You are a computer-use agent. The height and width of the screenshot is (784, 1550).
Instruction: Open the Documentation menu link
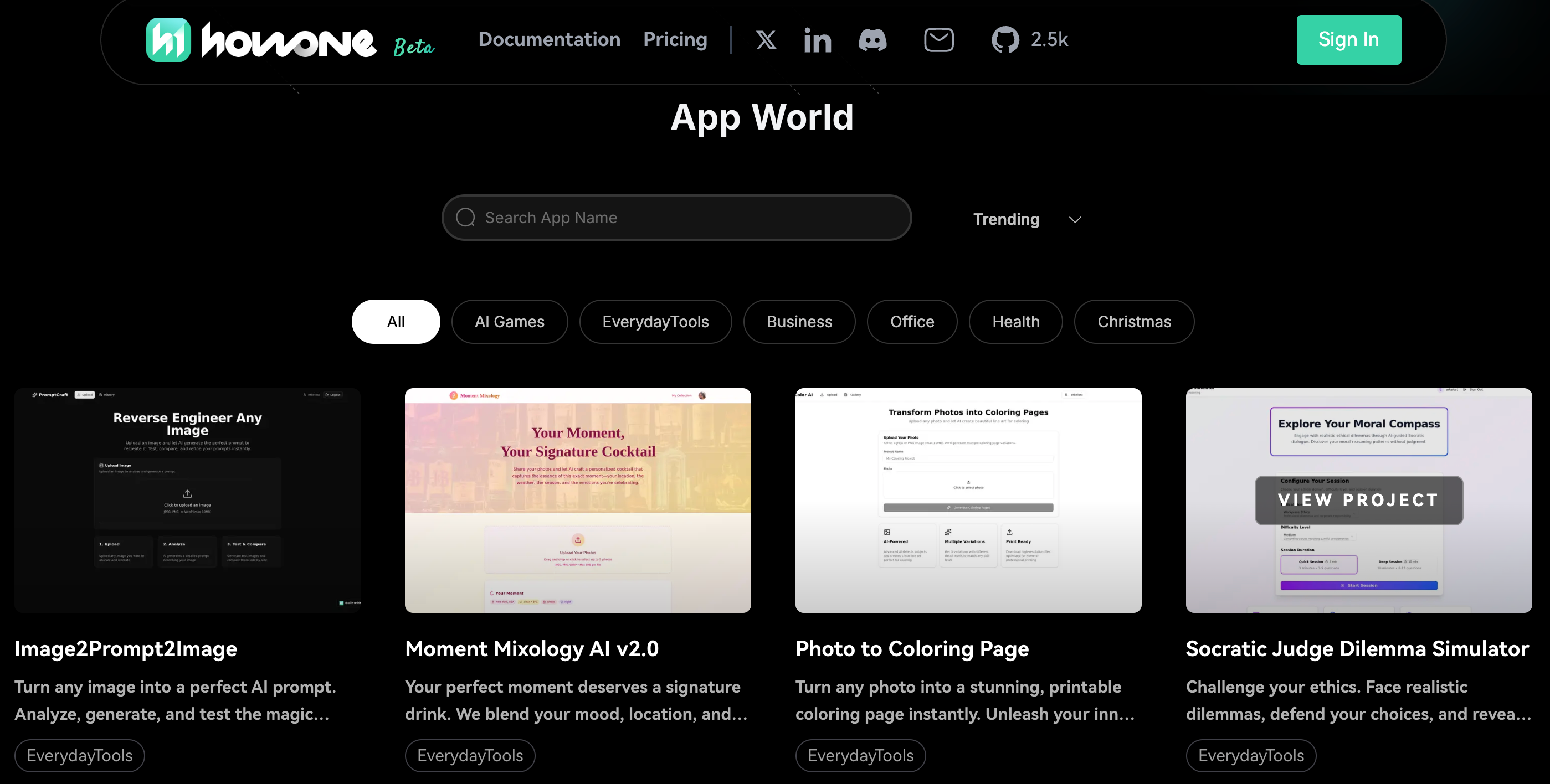point(549,40)
